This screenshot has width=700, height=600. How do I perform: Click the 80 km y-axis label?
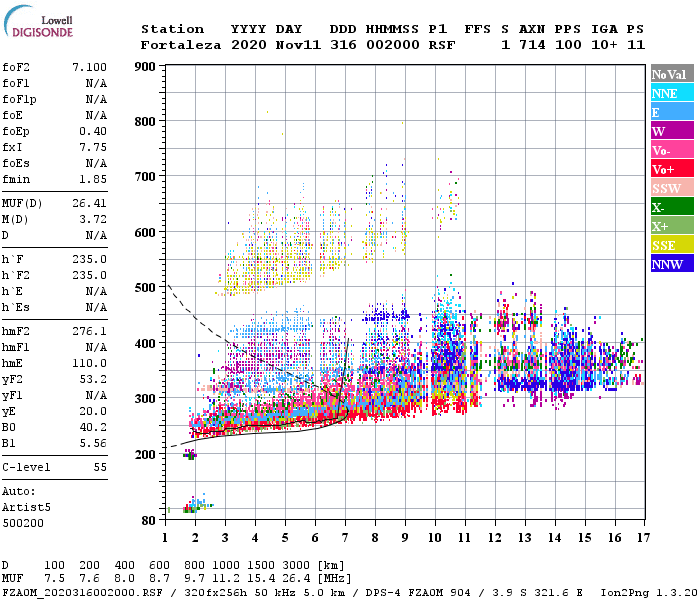point(149,520)
